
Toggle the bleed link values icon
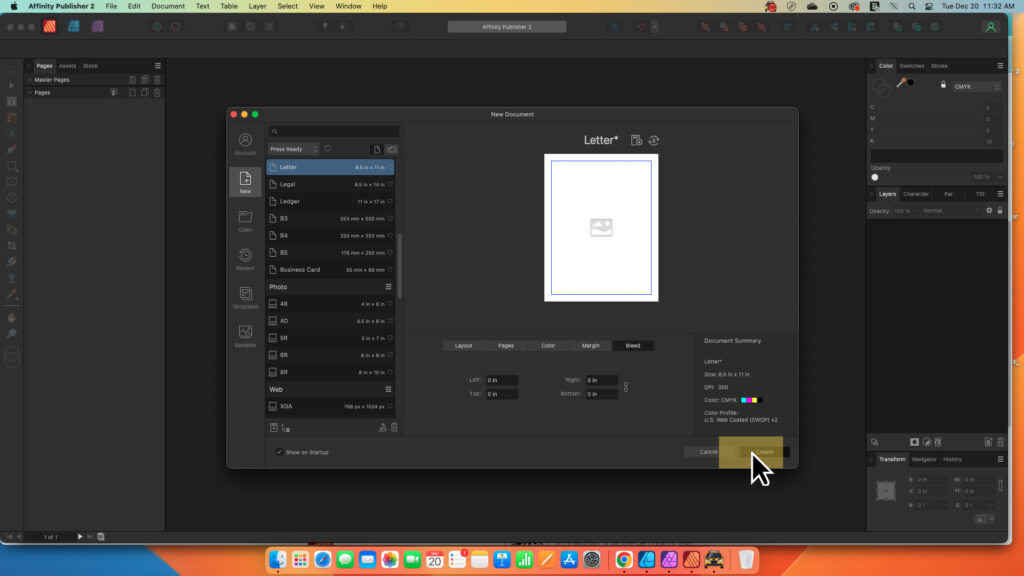[626, 387]
